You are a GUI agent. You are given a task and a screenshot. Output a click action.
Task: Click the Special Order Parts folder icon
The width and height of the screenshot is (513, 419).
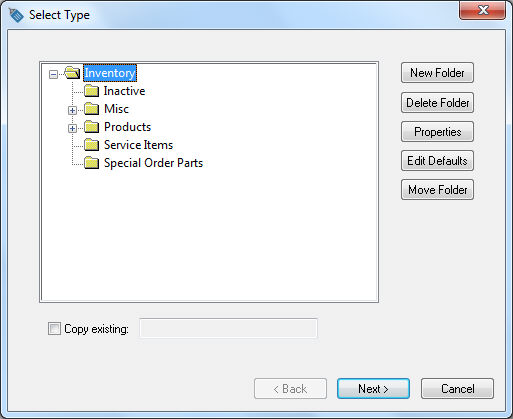(x=91, y=163)
